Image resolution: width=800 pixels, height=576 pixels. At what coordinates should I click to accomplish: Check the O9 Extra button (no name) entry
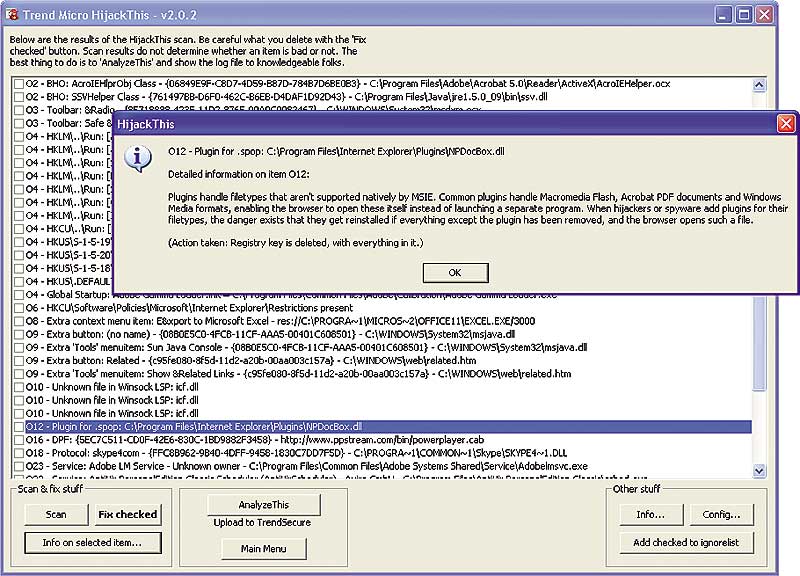click(19, 335)
